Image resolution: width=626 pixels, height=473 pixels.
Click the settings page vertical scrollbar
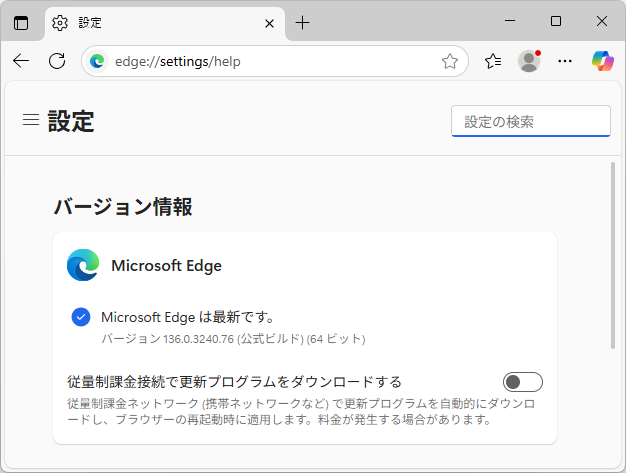click(613, 255)
